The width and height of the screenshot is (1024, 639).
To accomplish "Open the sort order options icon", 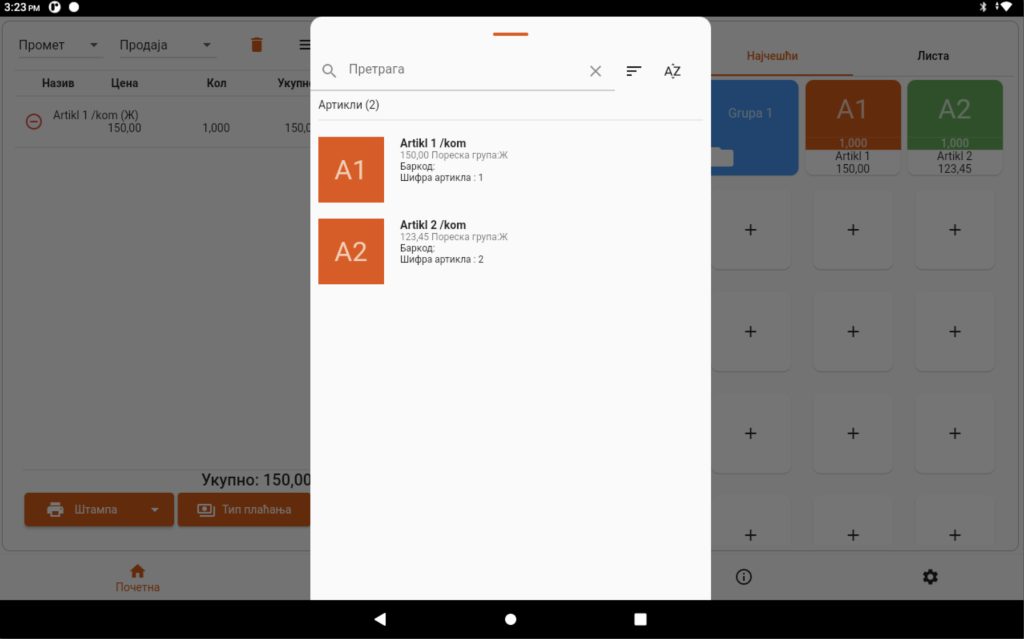I will [633, 71].
